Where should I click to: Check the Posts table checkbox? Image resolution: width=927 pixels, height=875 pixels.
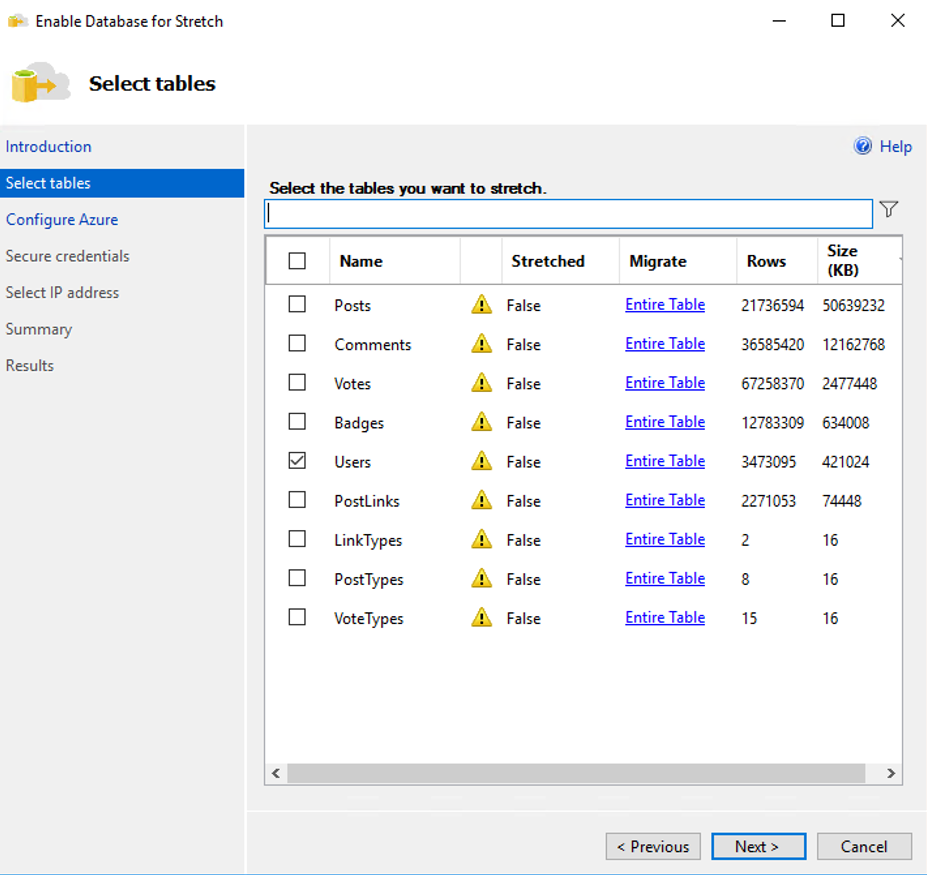click(x=297, y=304)
